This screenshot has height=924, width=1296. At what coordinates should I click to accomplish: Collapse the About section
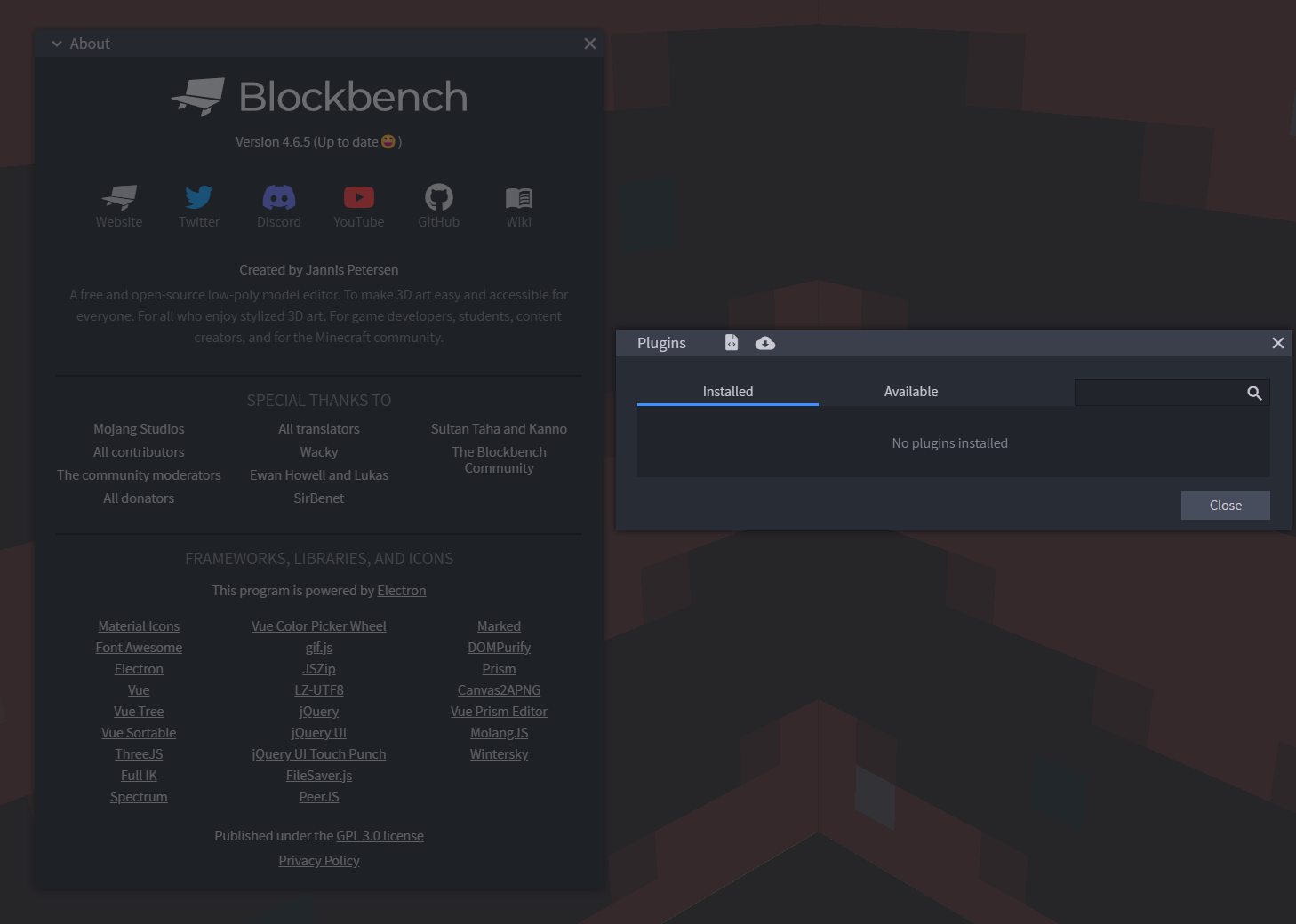tap(56, 43)
